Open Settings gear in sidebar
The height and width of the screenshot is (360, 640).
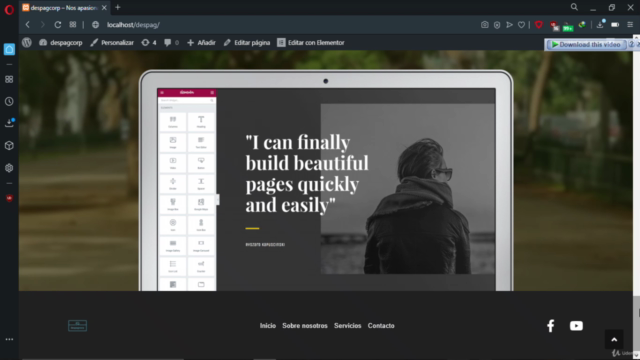pos(9,168)
